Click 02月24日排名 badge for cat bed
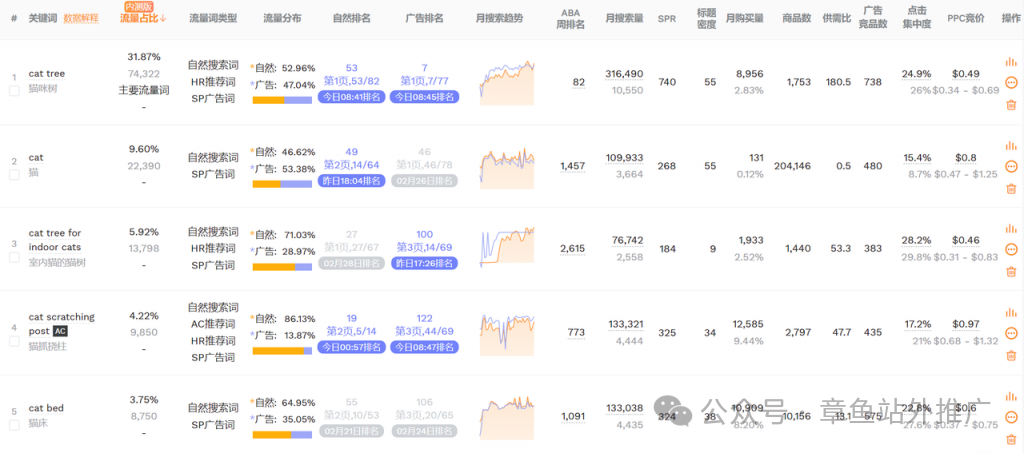1024x453 pixels. [424, 431]
